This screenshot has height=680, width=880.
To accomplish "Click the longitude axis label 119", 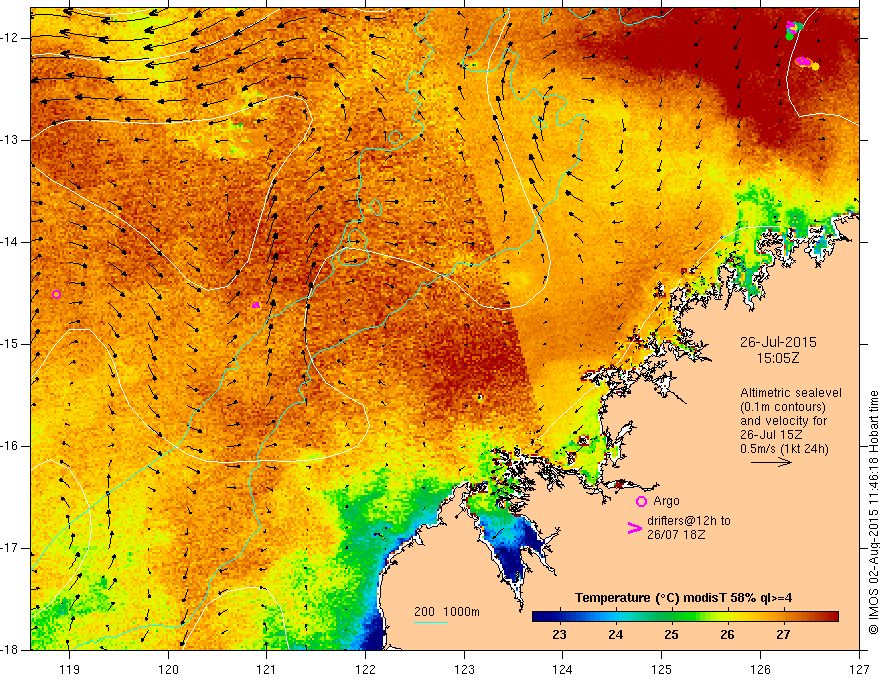I will [x=70, y=669].
